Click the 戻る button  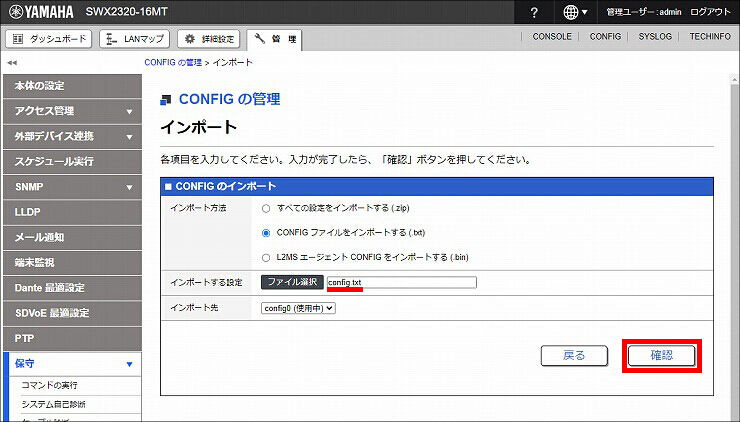(x=574, y=355)
